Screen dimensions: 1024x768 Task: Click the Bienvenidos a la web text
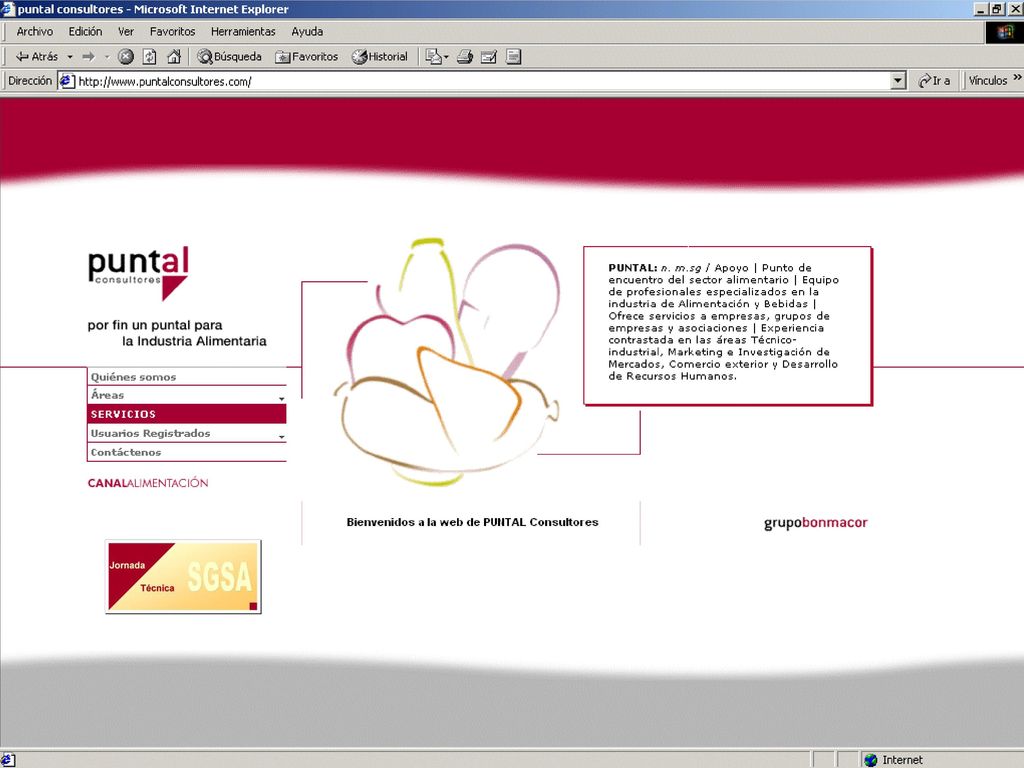tap(472, 522)
